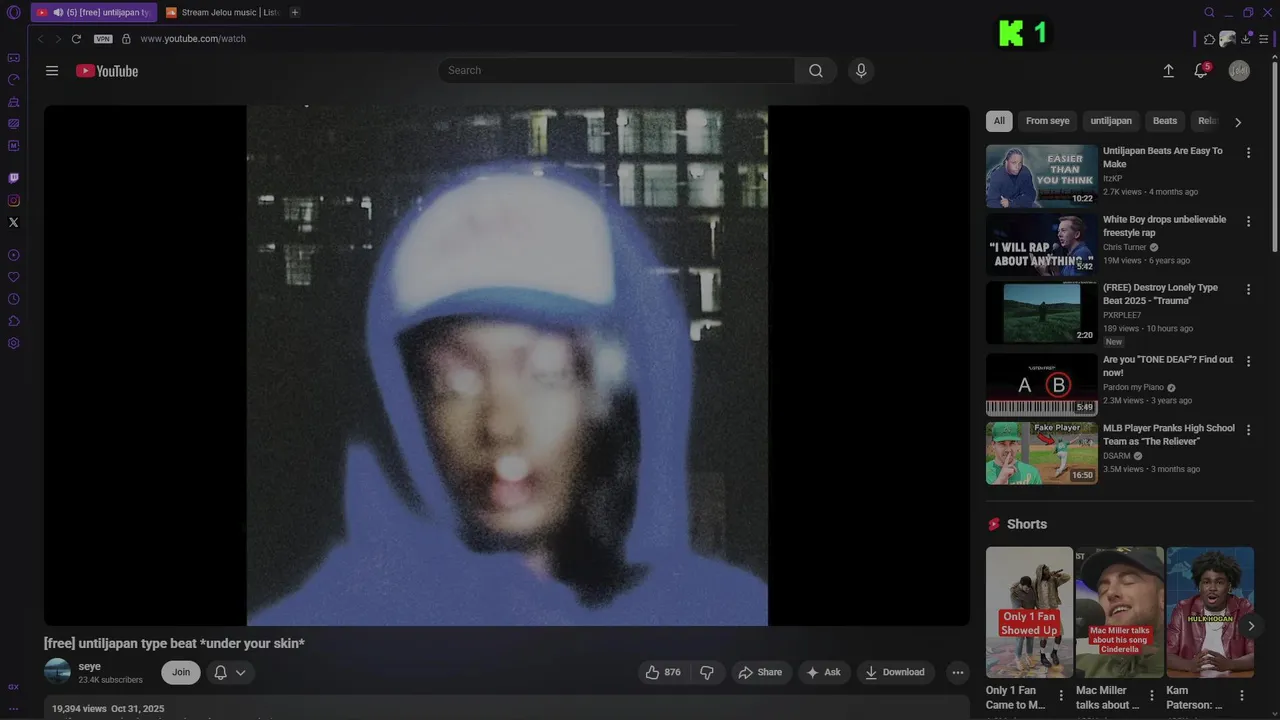View site security lock icon

point(126,39)
